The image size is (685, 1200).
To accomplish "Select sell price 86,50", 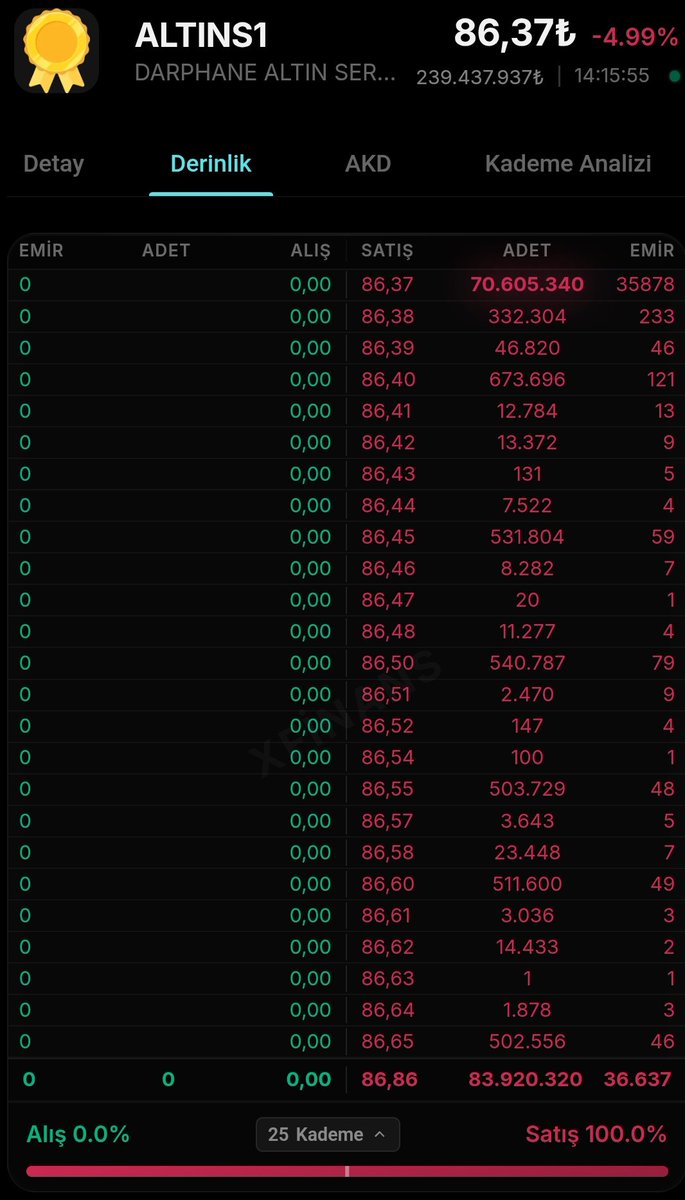I will click(387, 663).
